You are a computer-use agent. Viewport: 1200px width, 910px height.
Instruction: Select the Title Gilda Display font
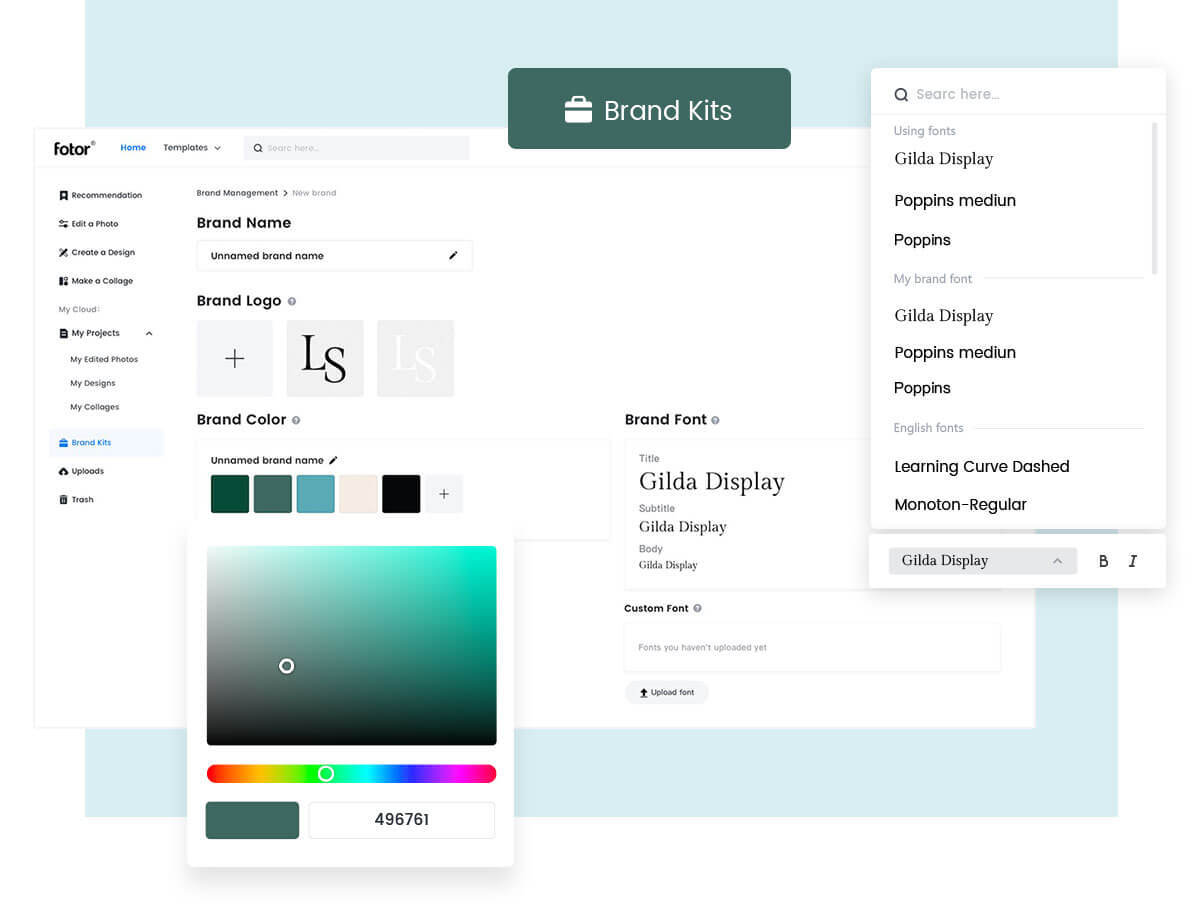[x=712, y=482]
